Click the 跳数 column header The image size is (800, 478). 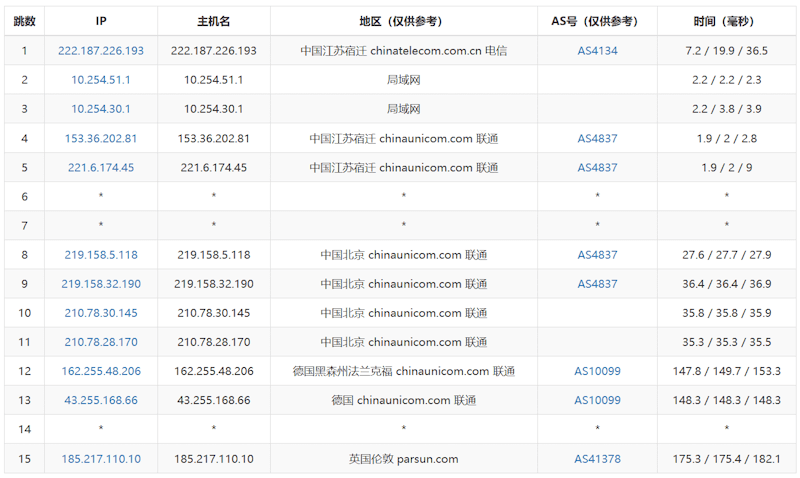click(24, 21)
